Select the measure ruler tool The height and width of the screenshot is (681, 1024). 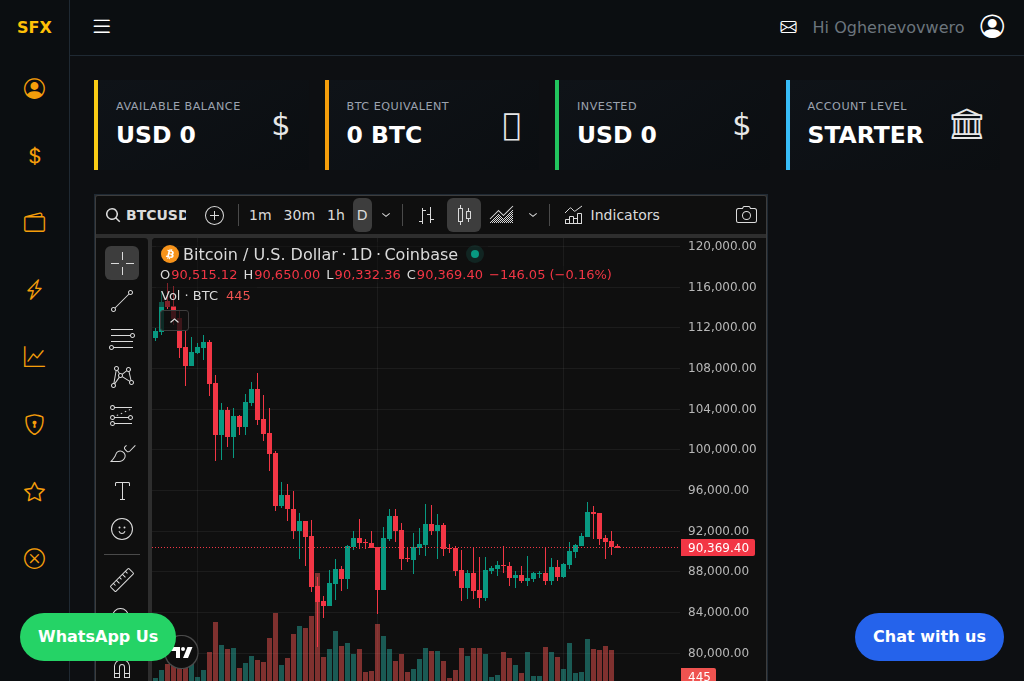[x=122, y=579]
